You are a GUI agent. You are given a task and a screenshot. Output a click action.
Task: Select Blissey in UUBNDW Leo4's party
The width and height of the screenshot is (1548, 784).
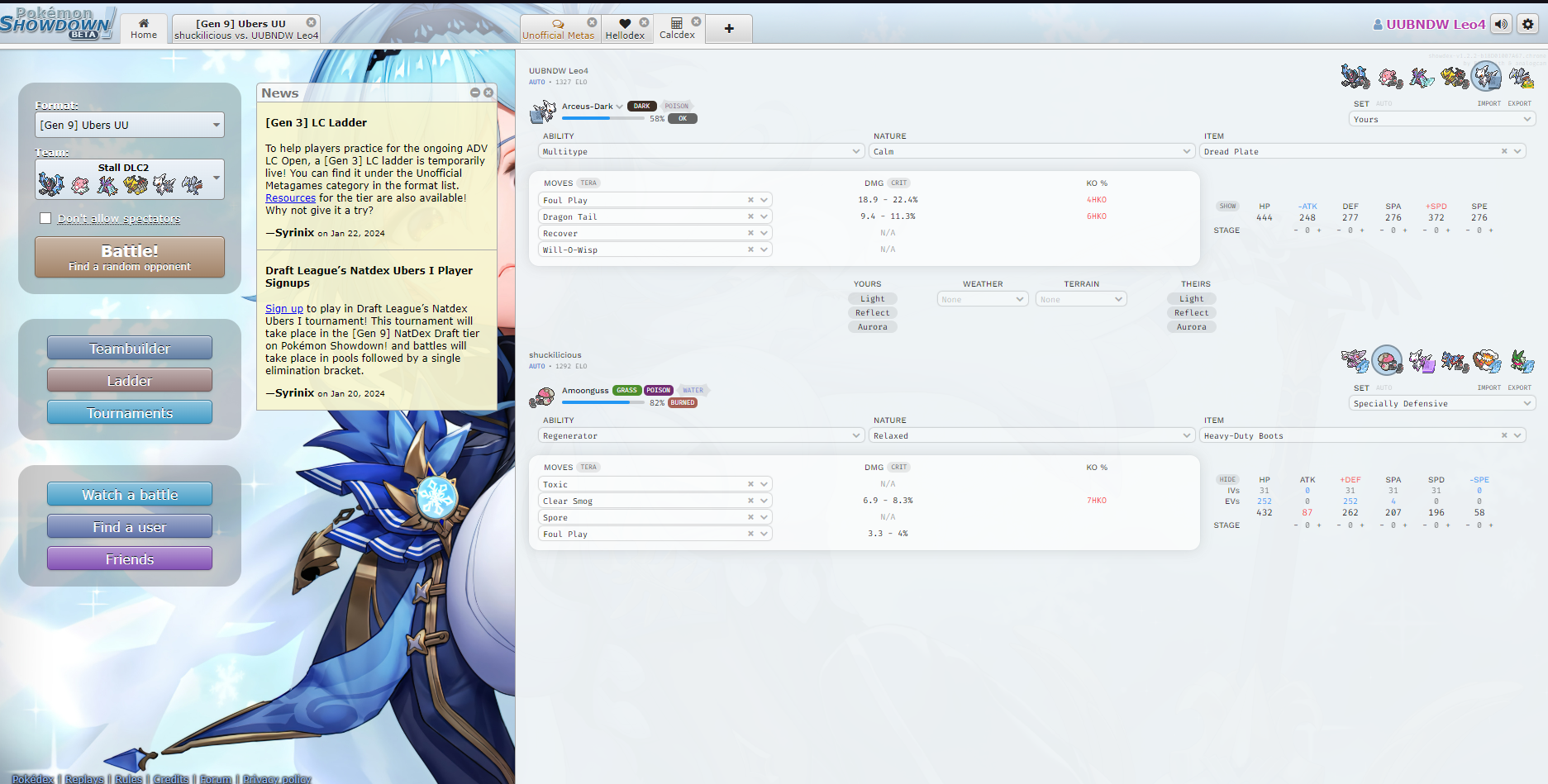pos(1389,77)
